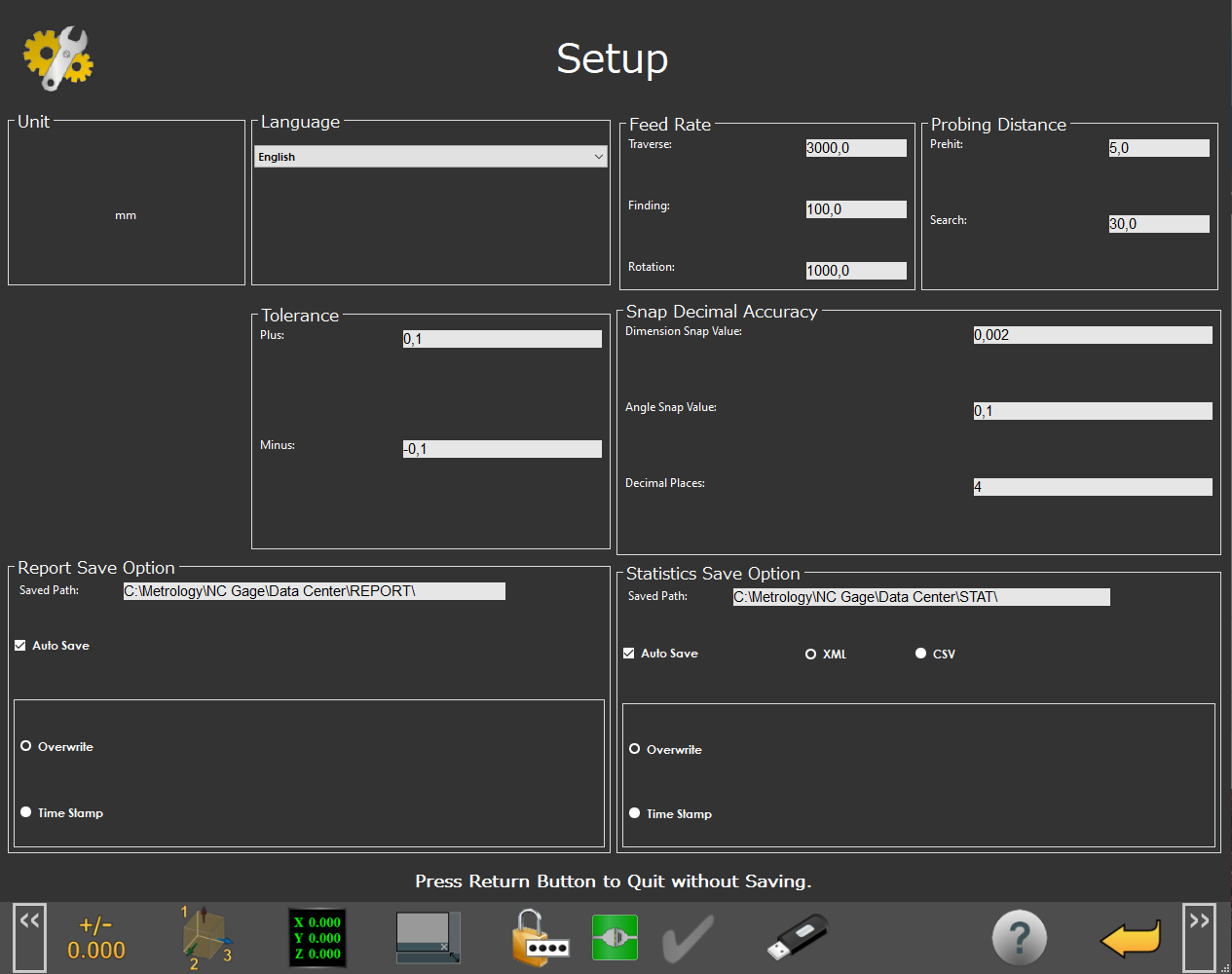The height and width of the screenshot is (974, 1232).
Task: Select the XML radio button
Action: [810, 655]
